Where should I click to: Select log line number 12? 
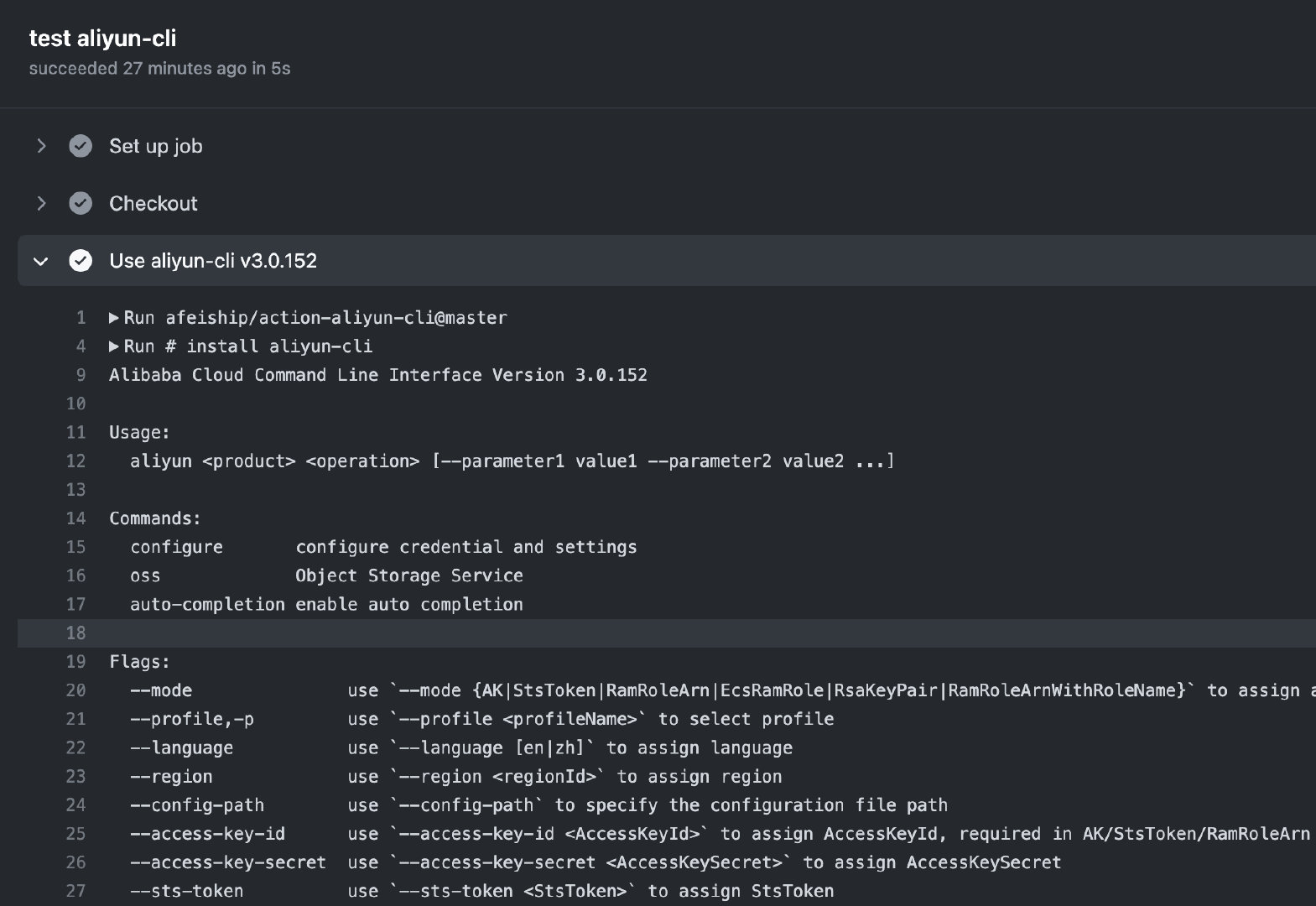(76, 461)
